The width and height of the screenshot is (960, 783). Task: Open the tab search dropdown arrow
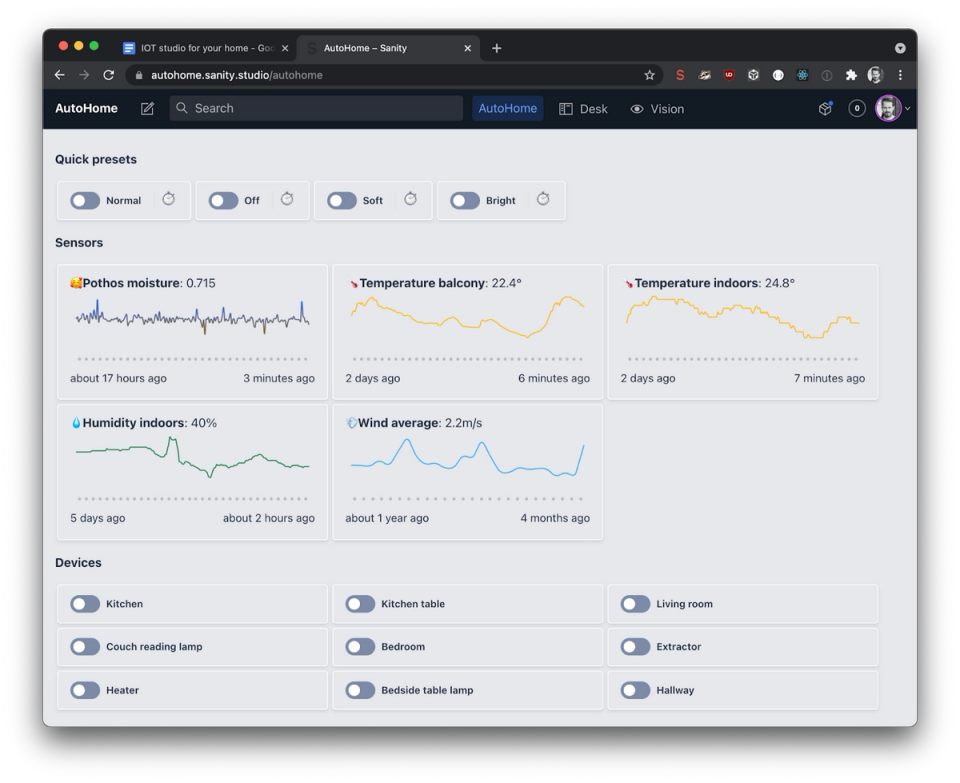(x=900, y=48)
